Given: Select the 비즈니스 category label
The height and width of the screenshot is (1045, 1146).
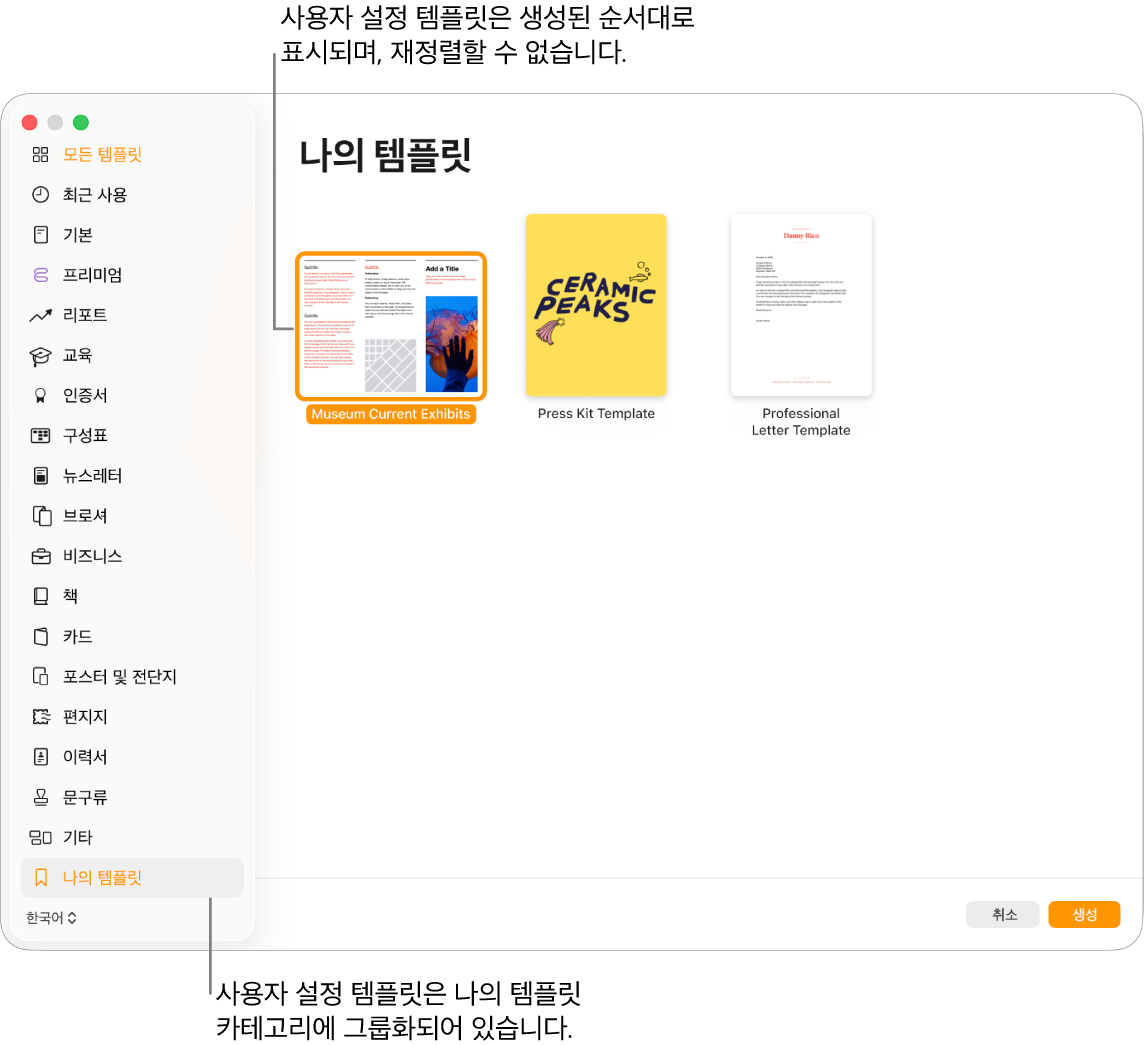Looking at the screenshot, I should [92, 556].
